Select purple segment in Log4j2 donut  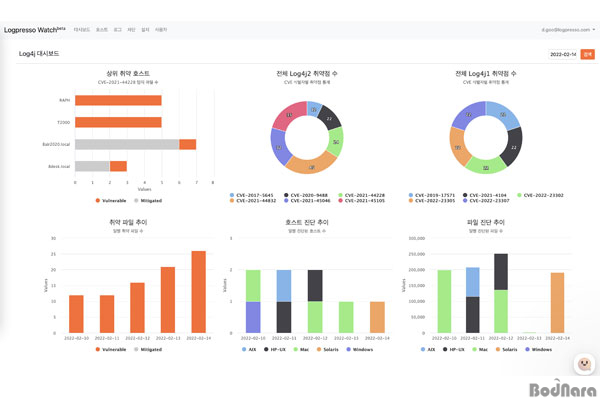click(279, 147)
